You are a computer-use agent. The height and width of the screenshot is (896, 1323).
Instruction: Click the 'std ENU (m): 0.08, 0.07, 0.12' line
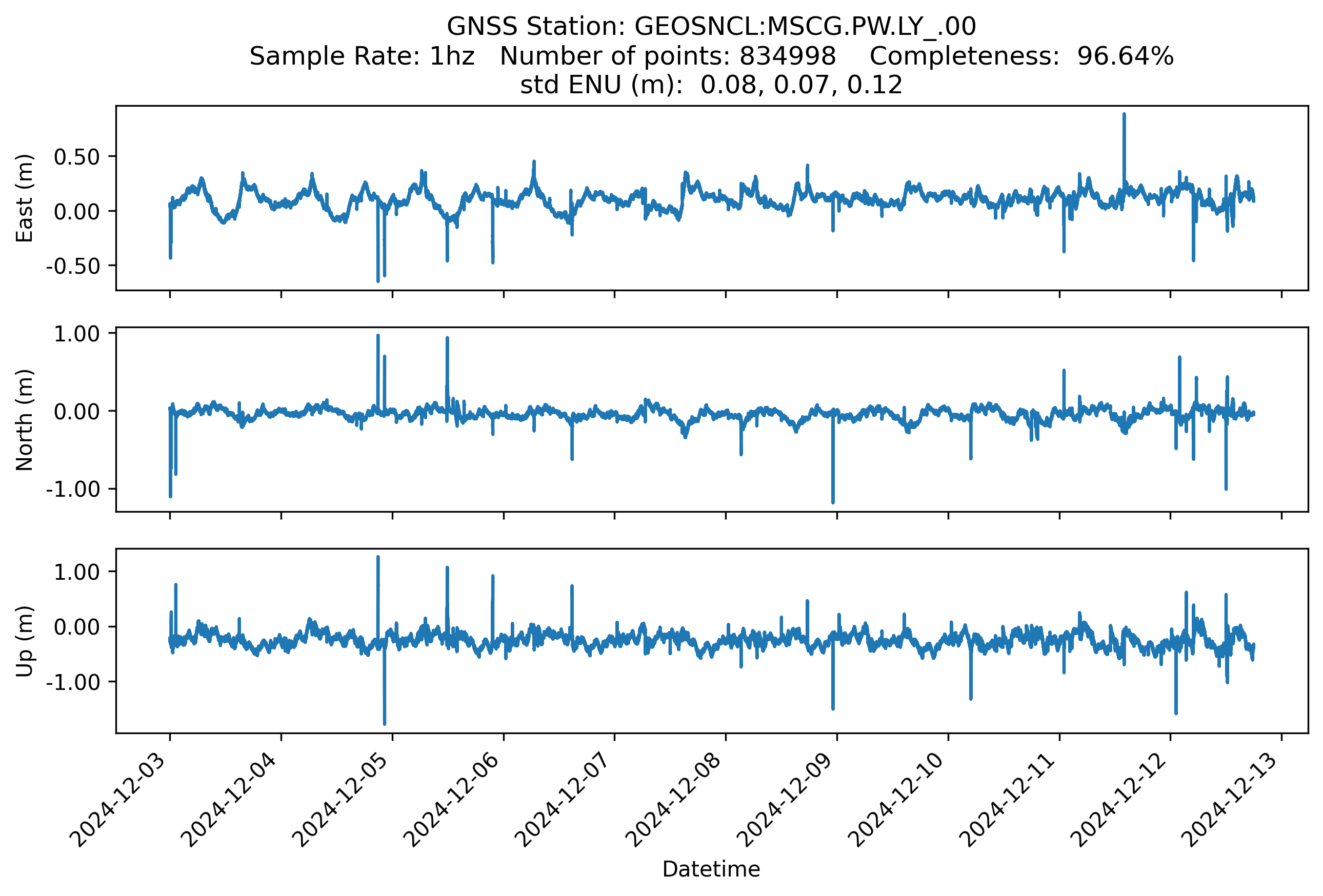[x=711, y=85]
